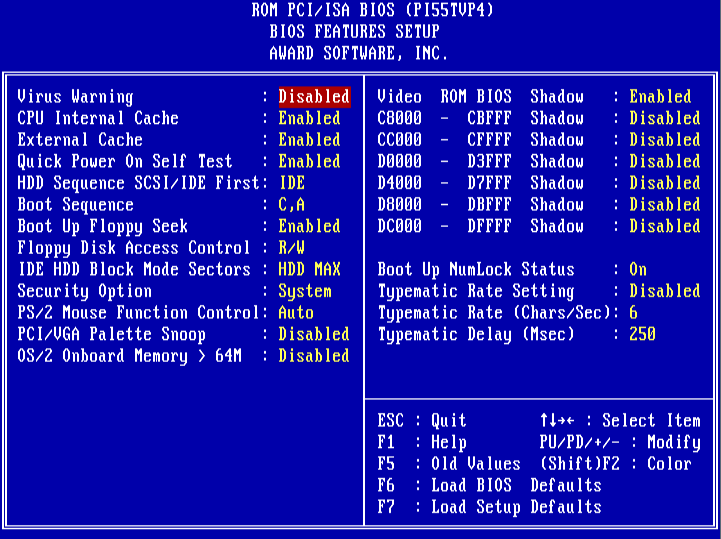The image size is (721, 539).
Task: Toggle OS/2 Onboard Memory > 64M value
Action: coord(315,356)
